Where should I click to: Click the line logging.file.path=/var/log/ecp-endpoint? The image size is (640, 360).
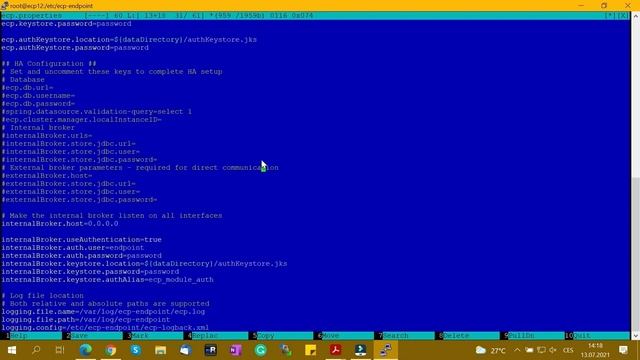86,320
